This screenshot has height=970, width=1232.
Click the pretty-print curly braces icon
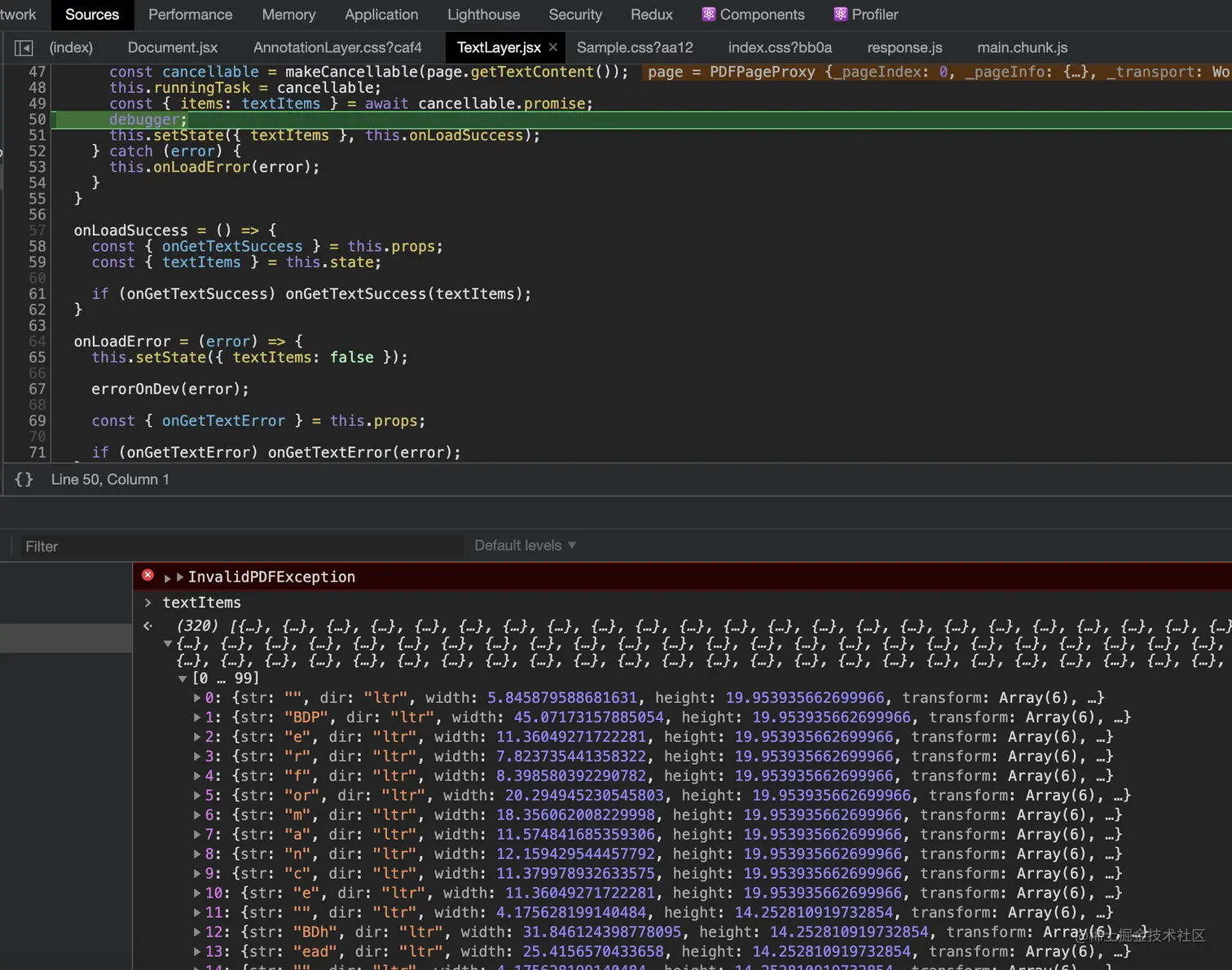click(24, 480)
